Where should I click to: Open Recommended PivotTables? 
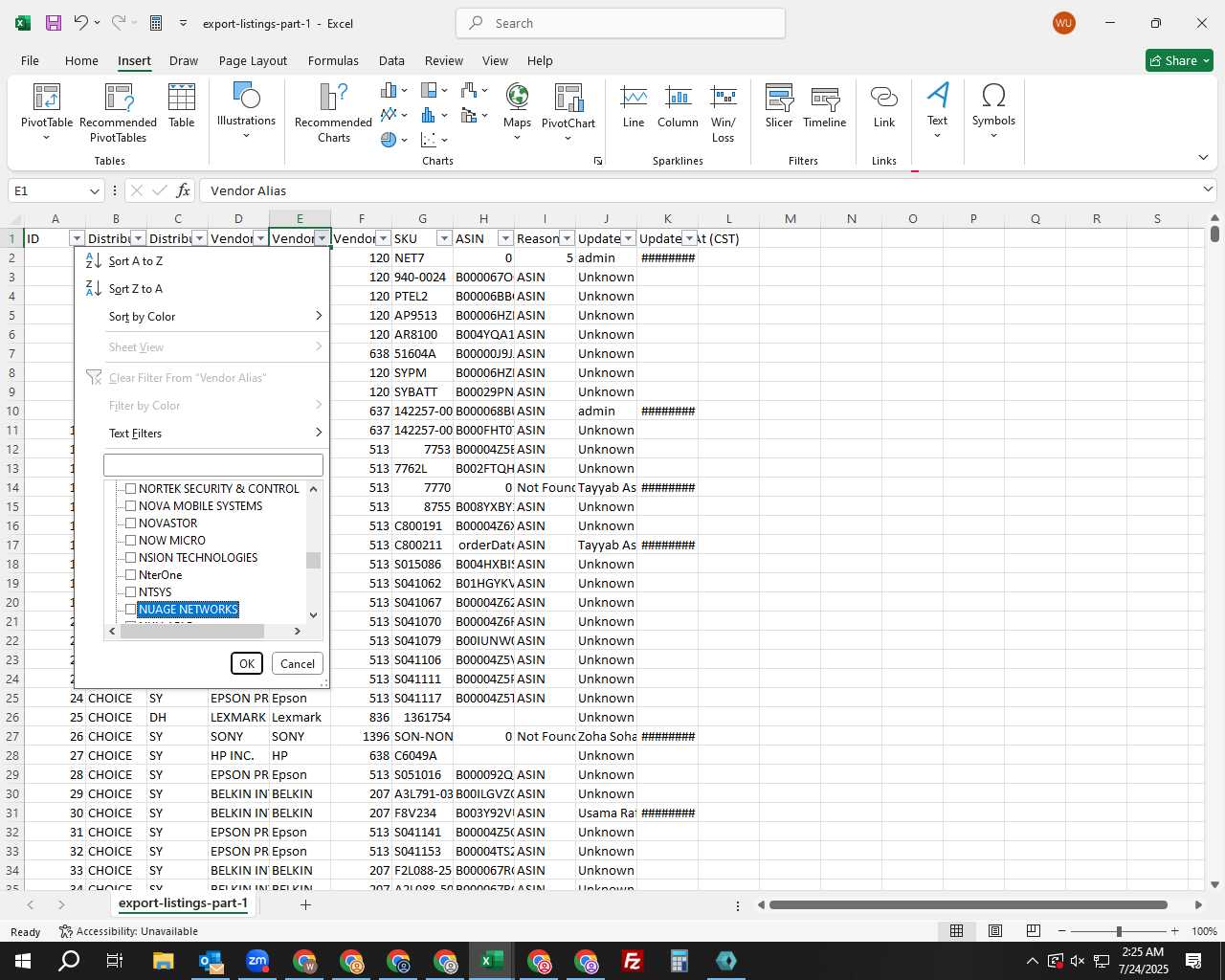[118, 112]
